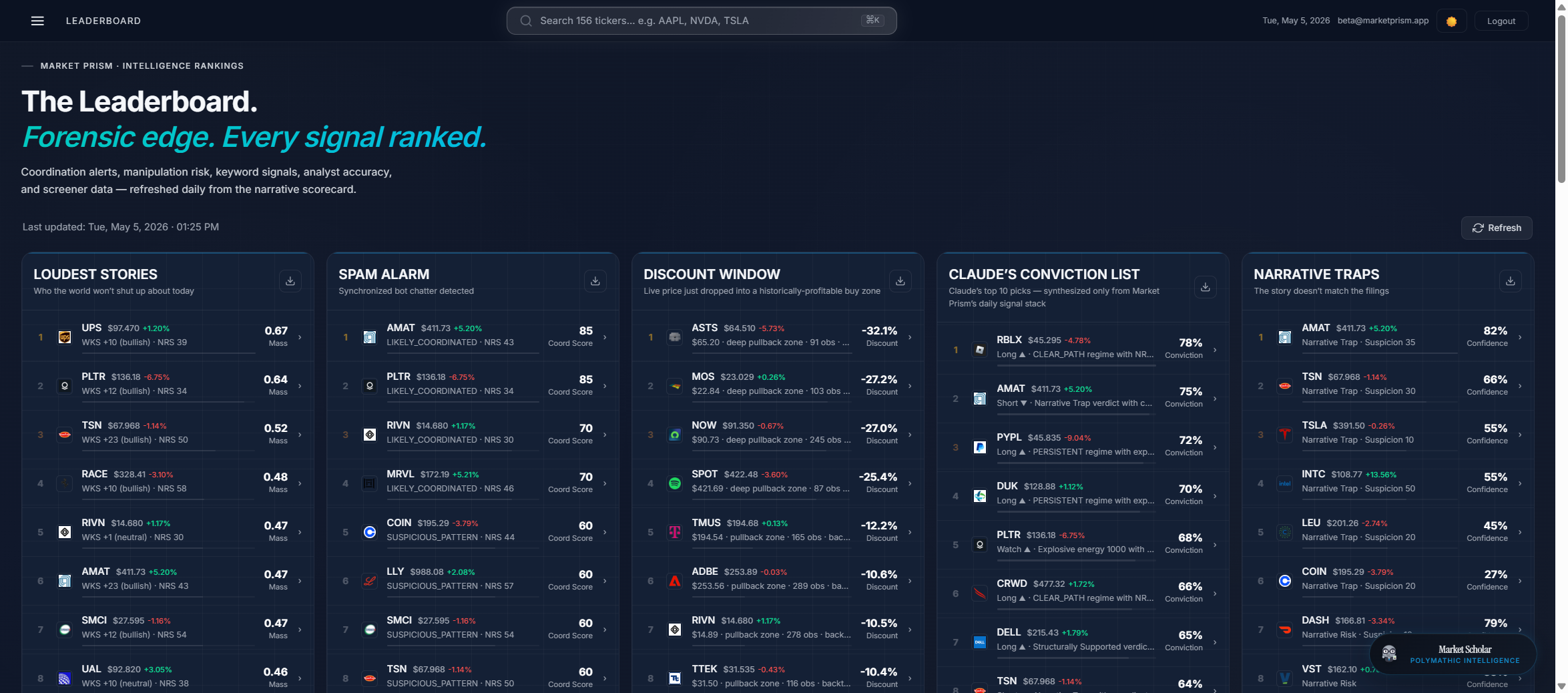1568x693 pixels.
Task: Click ADBE logo in Discount Window
Action: click(x=675, y=581)
